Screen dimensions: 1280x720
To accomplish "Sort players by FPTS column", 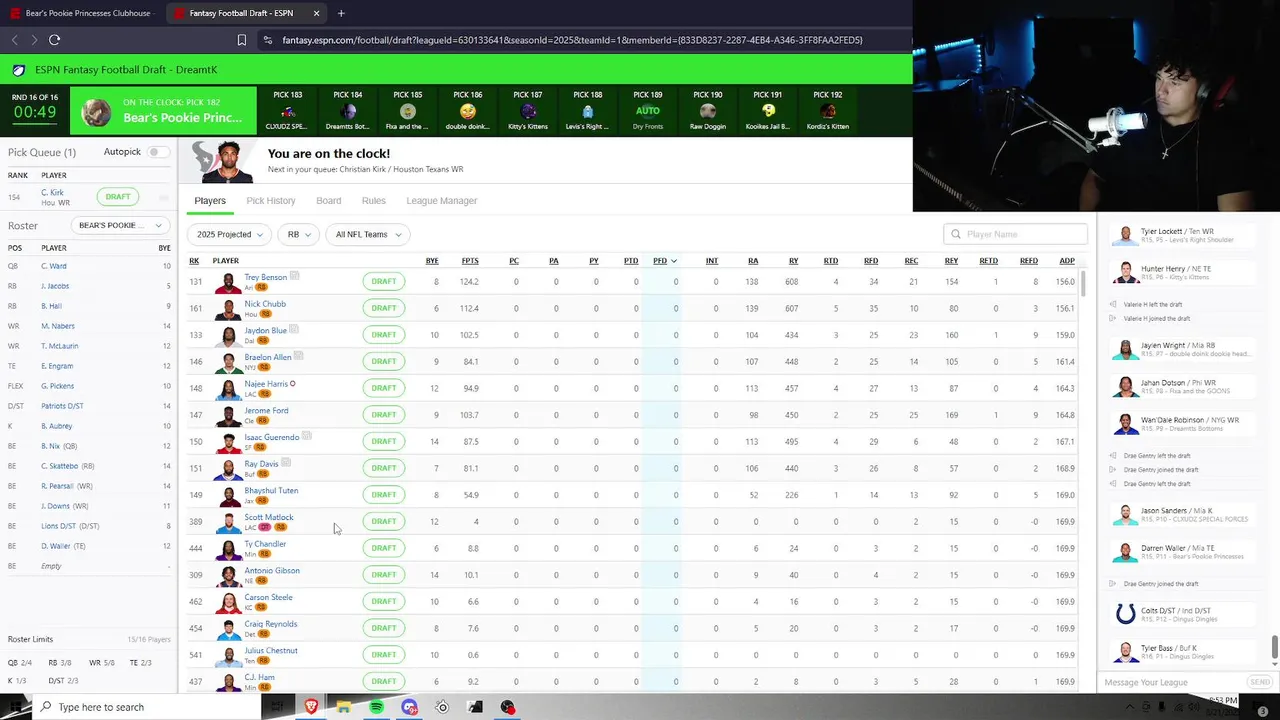I will point(470,261).
